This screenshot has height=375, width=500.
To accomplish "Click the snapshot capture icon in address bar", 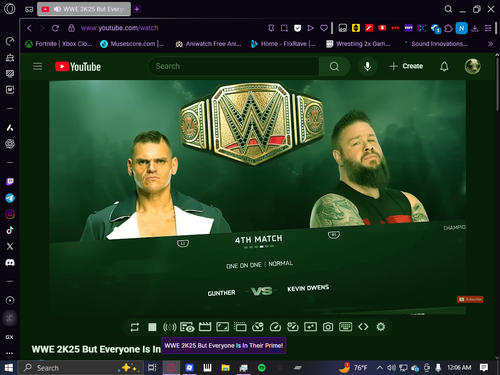I will click(284, 28).
